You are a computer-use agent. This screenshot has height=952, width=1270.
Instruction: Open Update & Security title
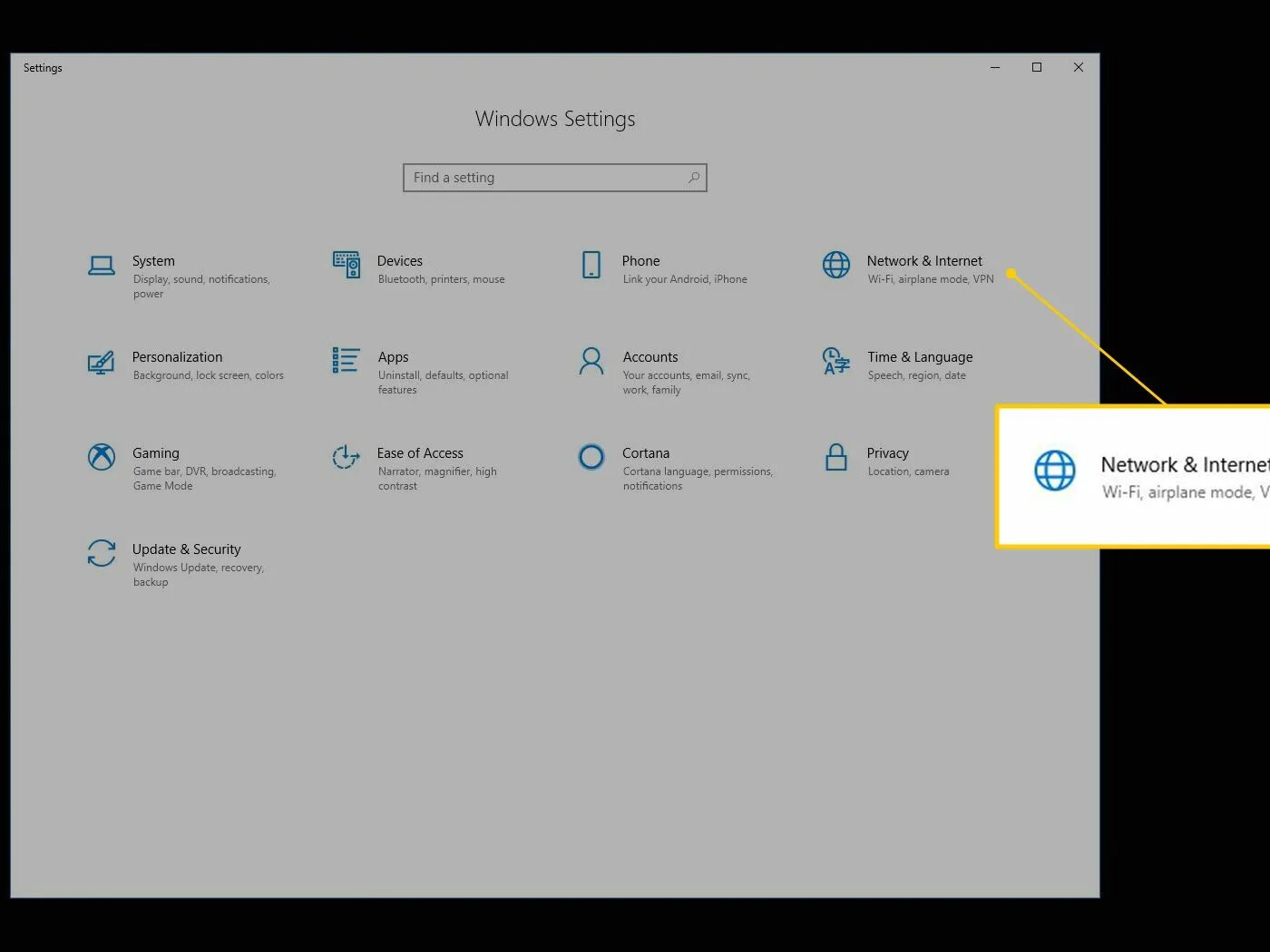tap(187, 549)
